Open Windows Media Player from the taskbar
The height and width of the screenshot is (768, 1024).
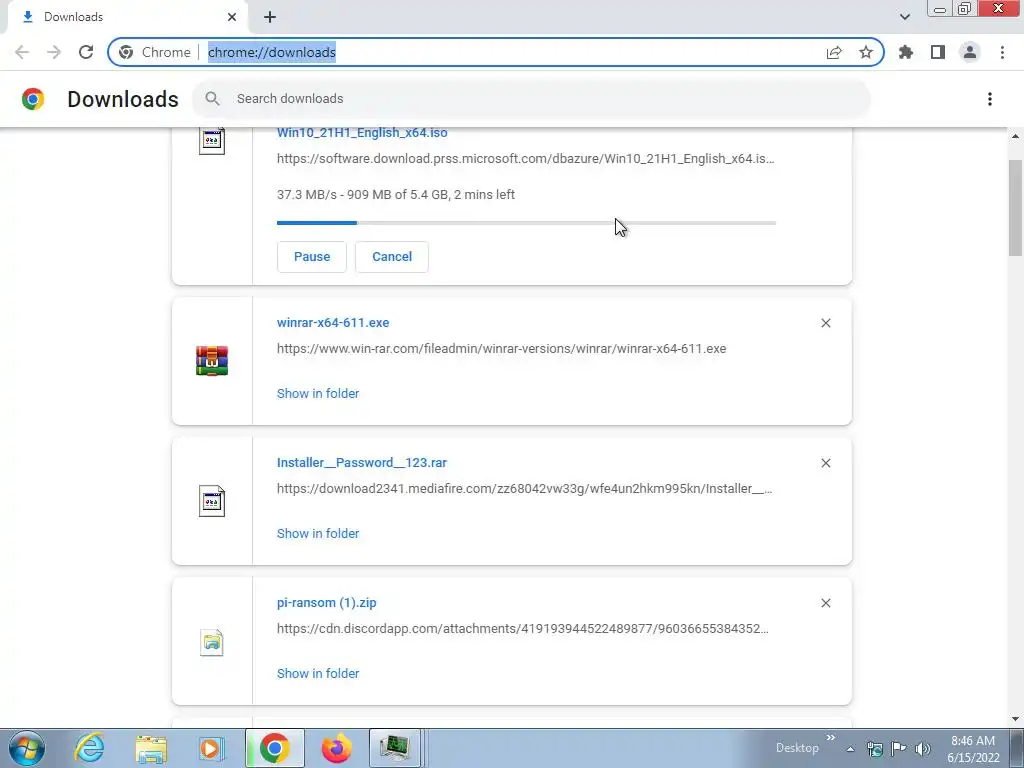211,748
